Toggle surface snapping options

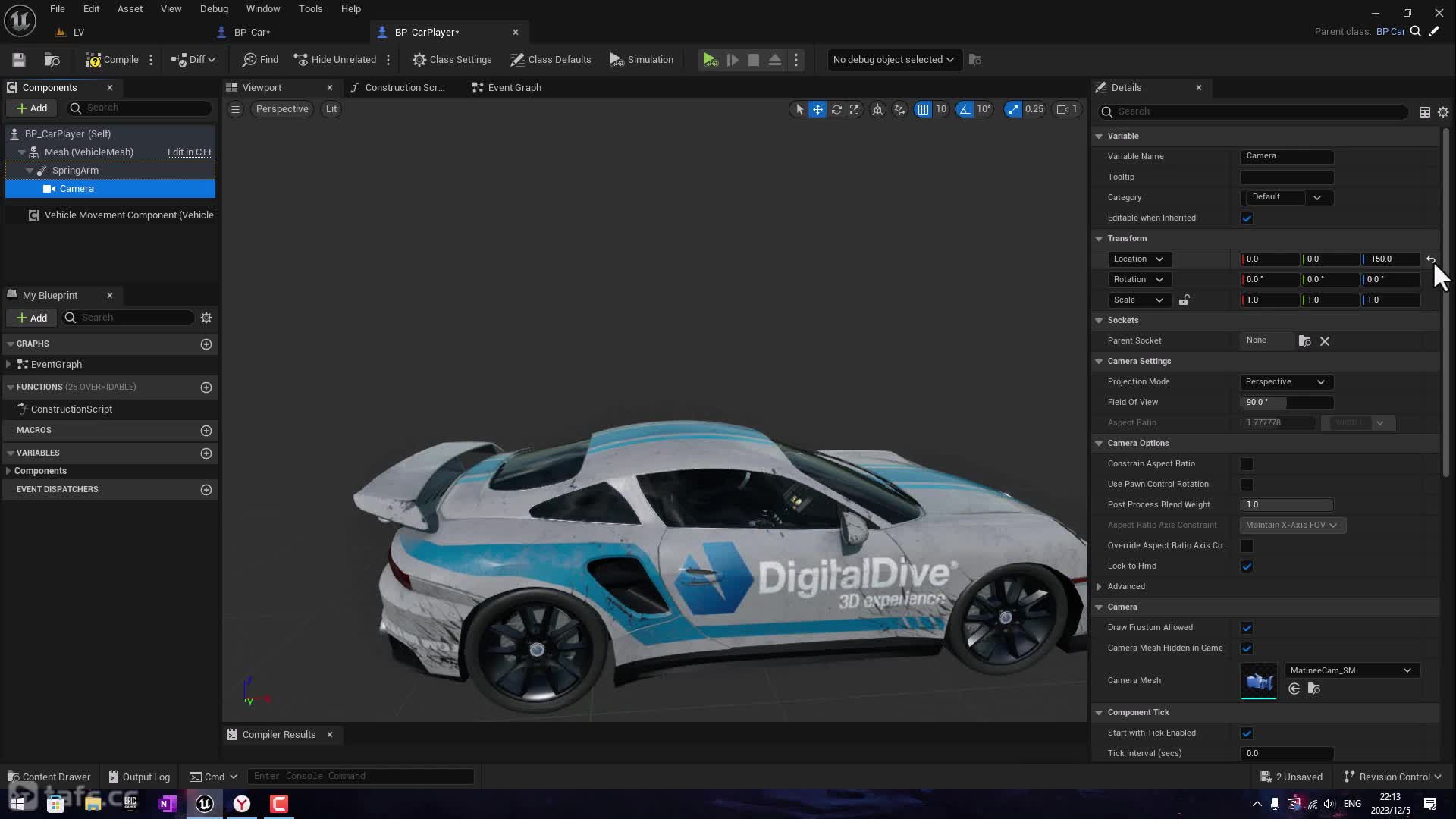click(x=900, y=109)
